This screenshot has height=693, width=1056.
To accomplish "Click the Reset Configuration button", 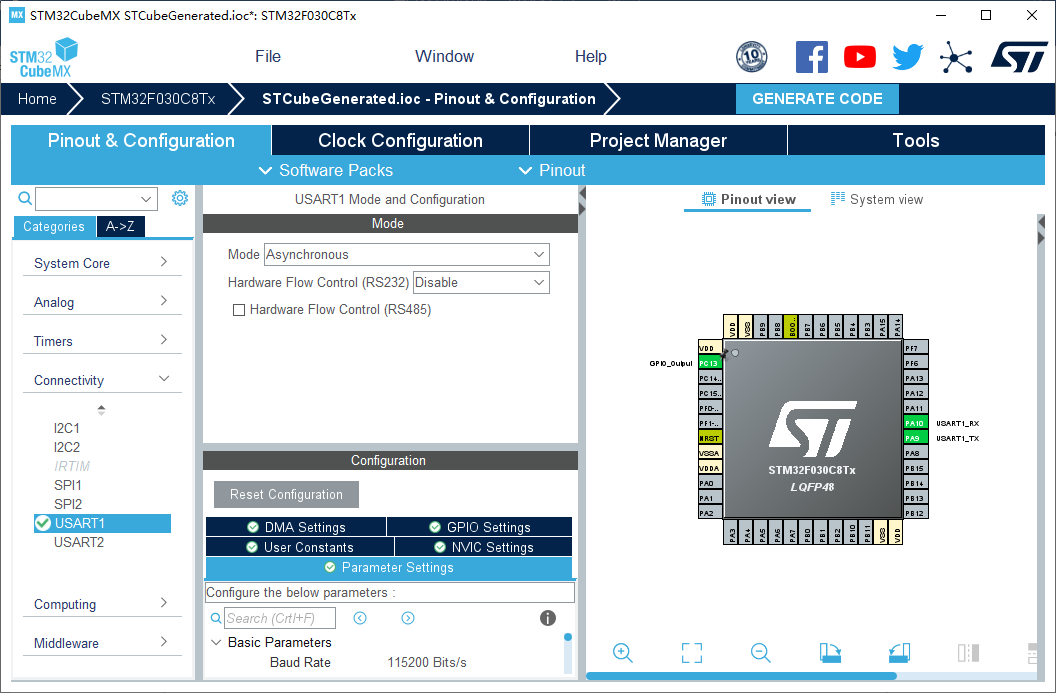I will tap(286, 494).
